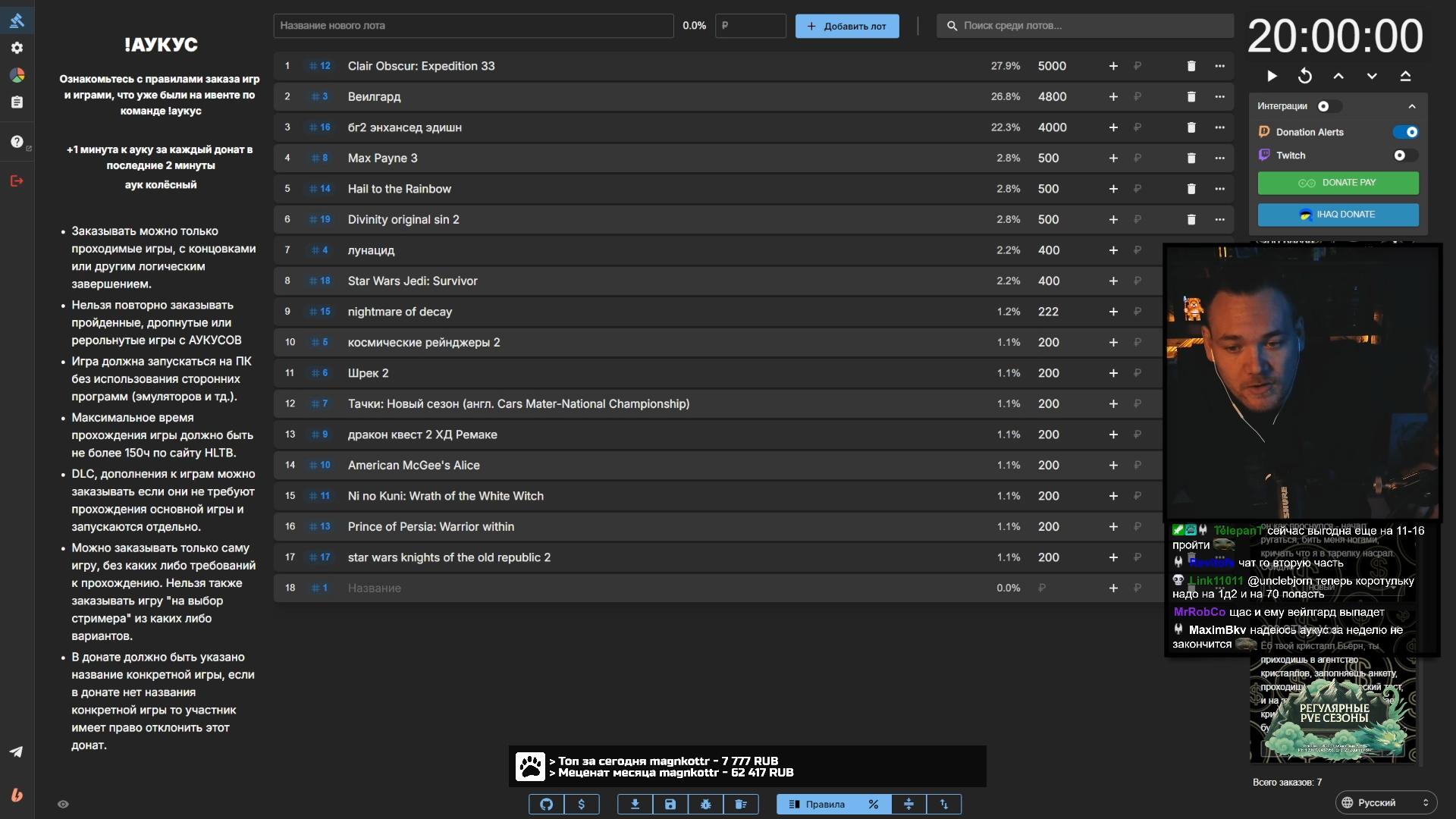Image resolution: width=1456 pixels, height=819 pixels.
Task: Open the Русский language dropdown
Action: coord(1385,802)
